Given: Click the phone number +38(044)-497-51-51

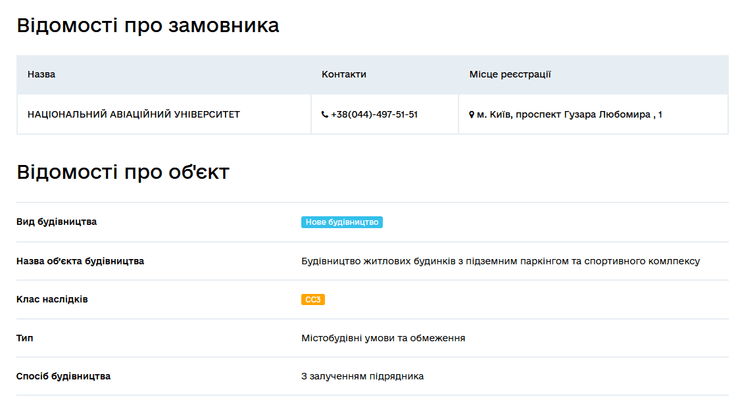Looking at the screenshot, I should pos(374,115).
